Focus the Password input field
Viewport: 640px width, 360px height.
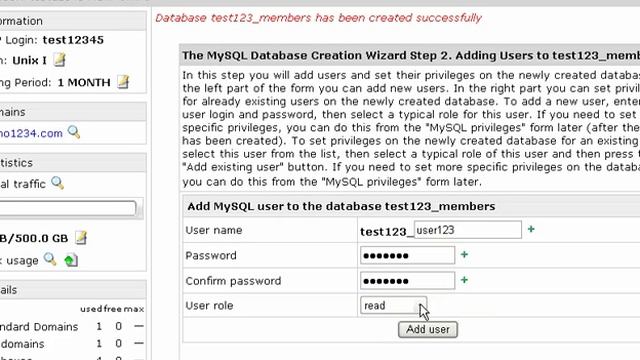pos(407,256)
